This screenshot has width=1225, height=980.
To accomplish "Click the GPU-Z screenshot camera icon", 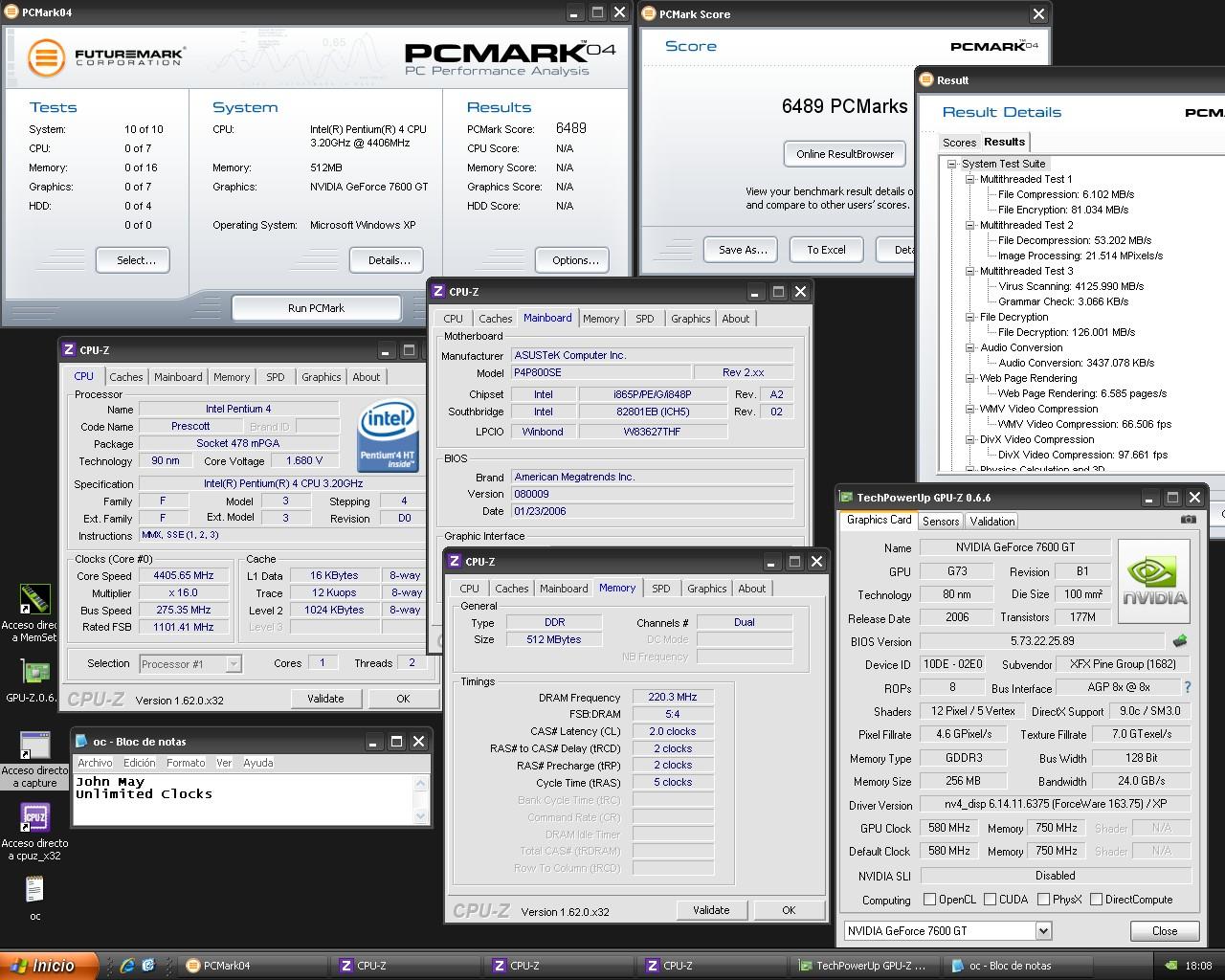I will coord(1188,520).
